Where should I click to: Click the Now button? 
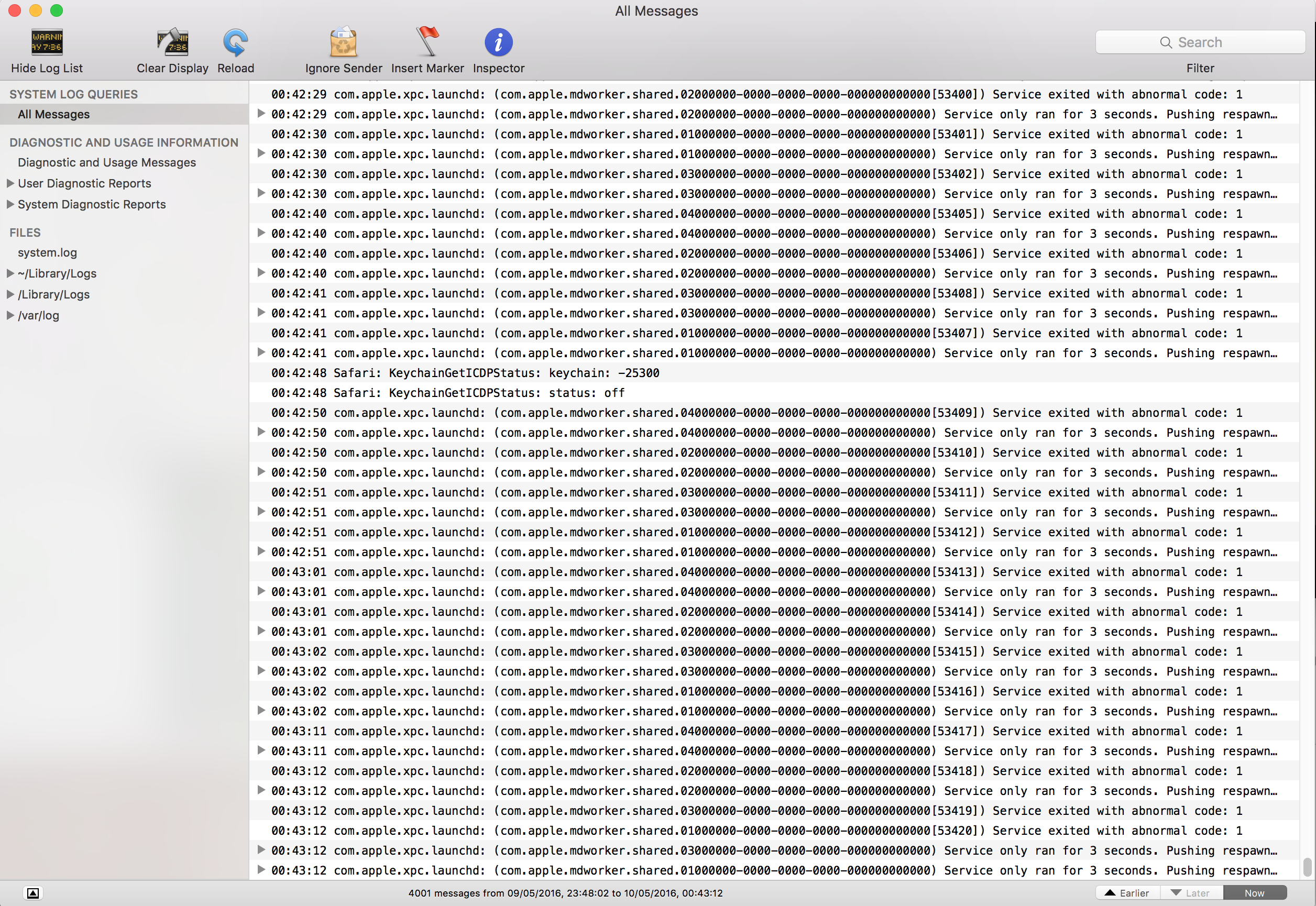point(1254,893)
